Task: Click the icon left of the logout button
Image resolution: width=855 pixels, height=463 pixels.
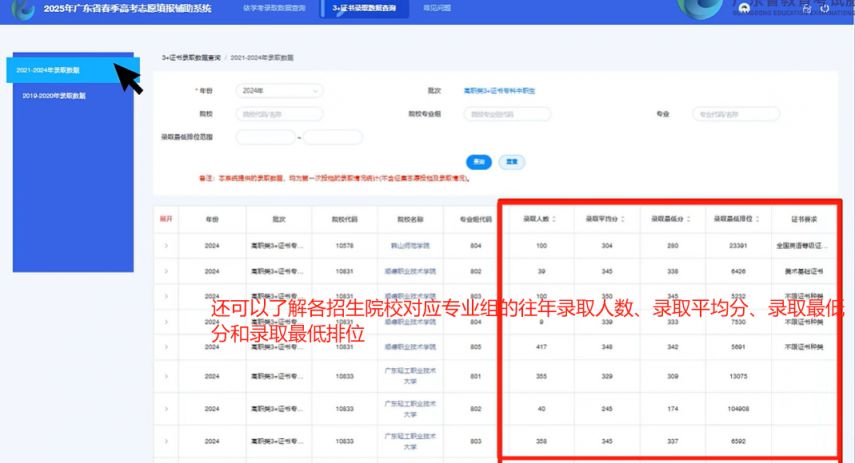Action: click(822, 8)
